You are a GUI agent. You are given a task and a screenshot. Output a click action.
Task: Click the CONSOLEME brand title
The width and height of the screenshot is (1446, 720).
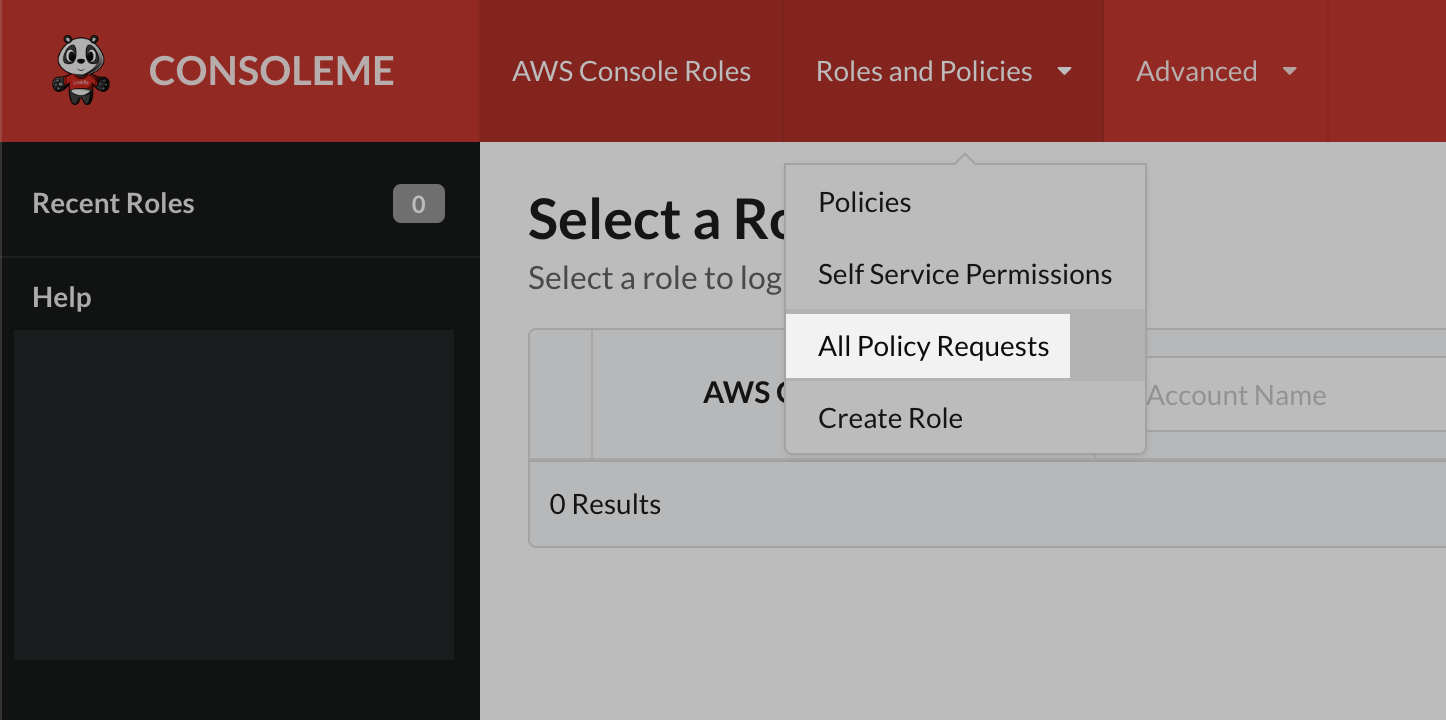click(x=271, y=71)
